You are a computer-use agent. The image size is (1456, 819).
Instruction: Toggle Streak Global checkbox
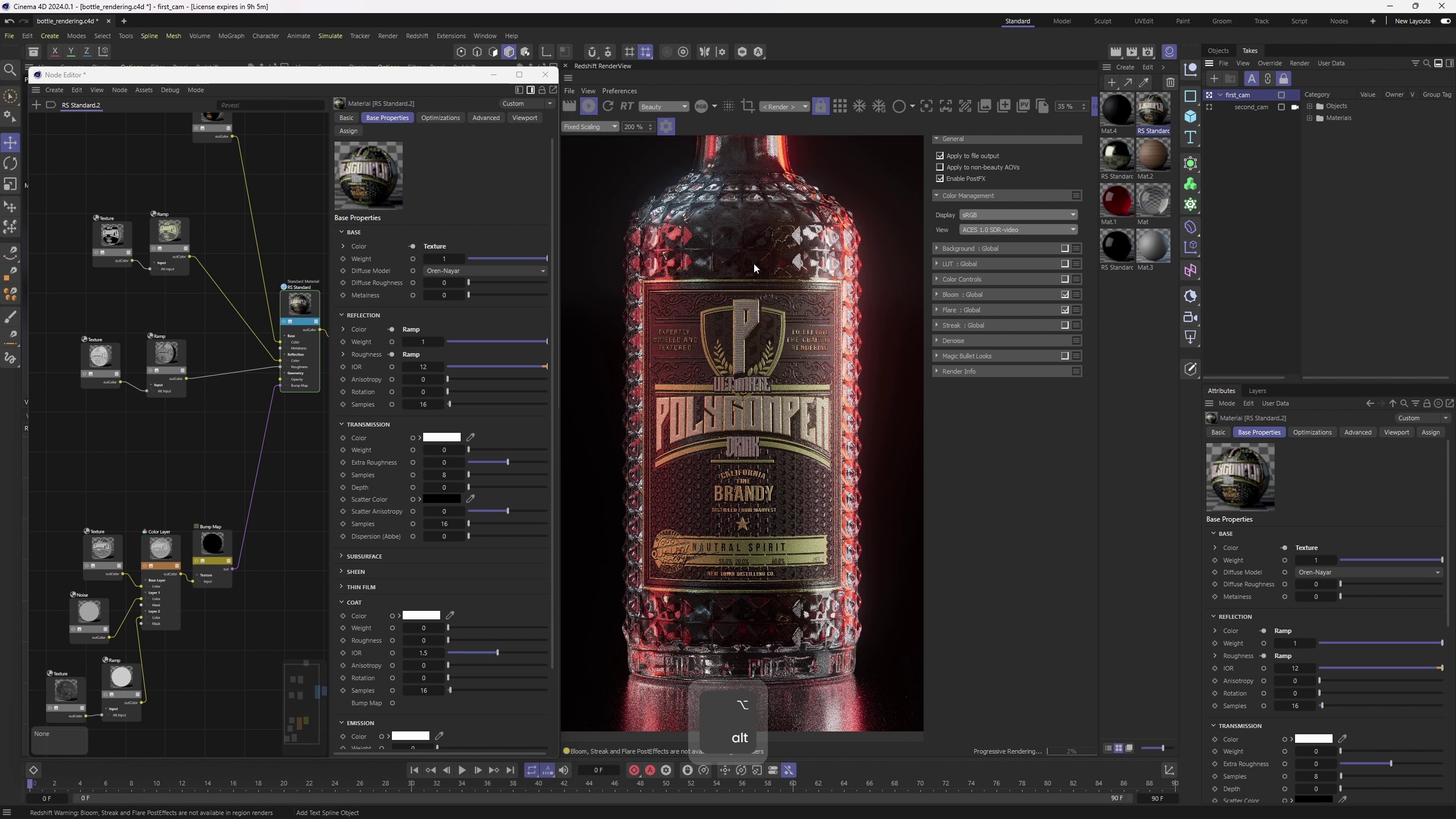coord(1065,325)
